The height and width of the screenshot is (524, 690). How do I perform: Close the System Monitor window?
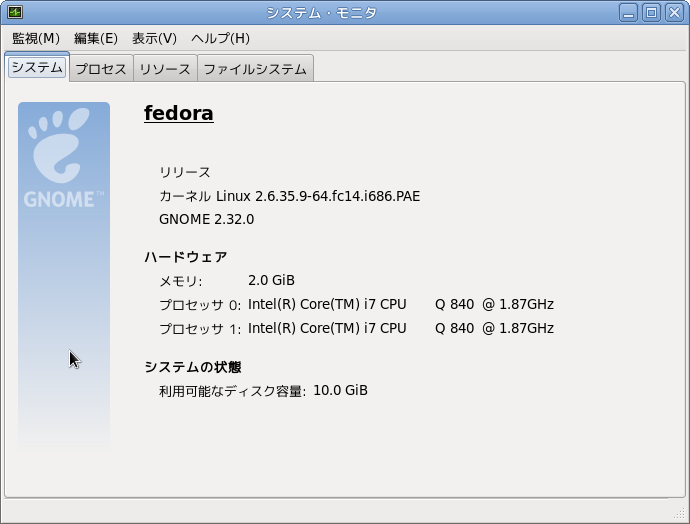pos(674,12)
